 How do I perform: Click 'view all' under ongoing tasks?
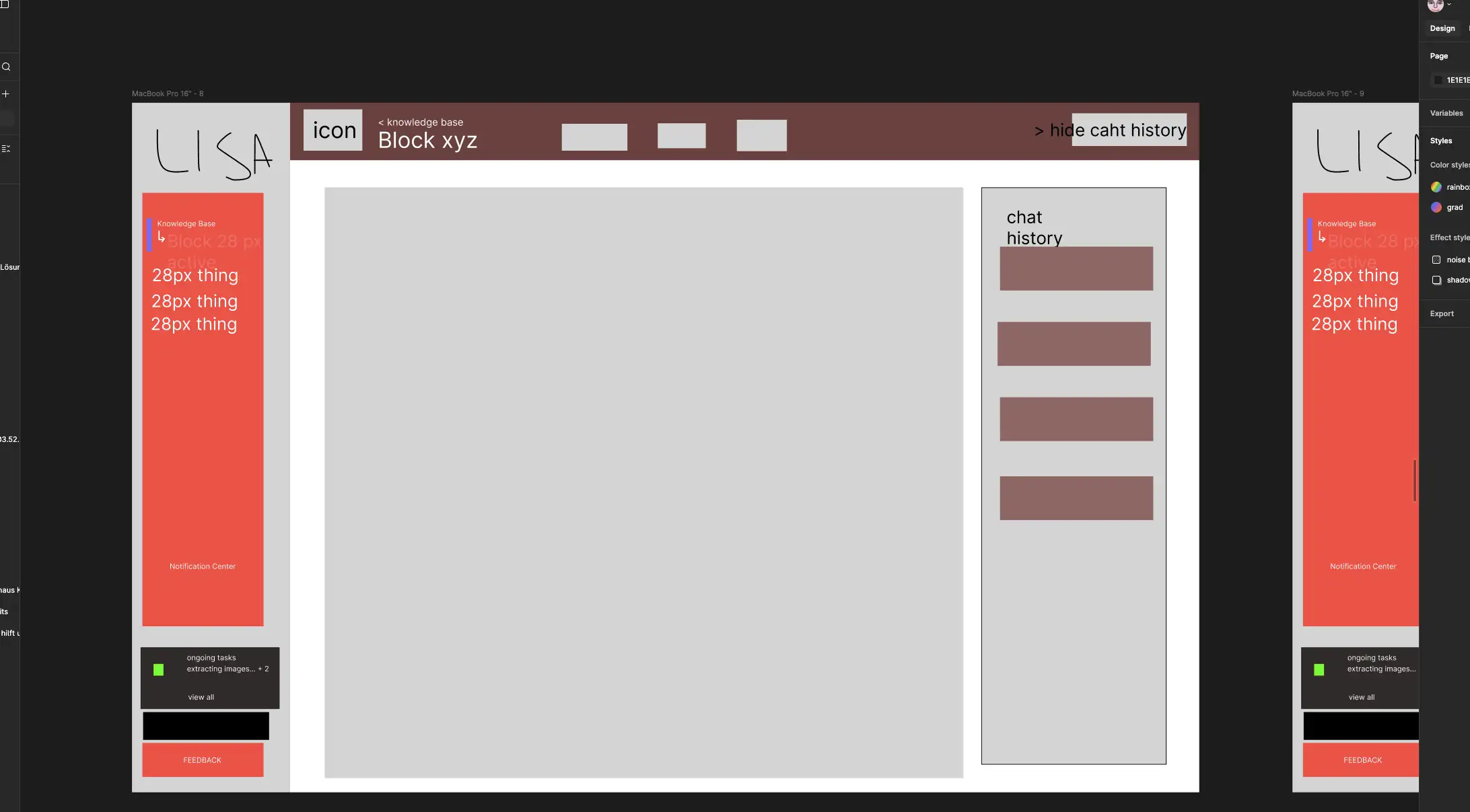(x=201, y=698)
